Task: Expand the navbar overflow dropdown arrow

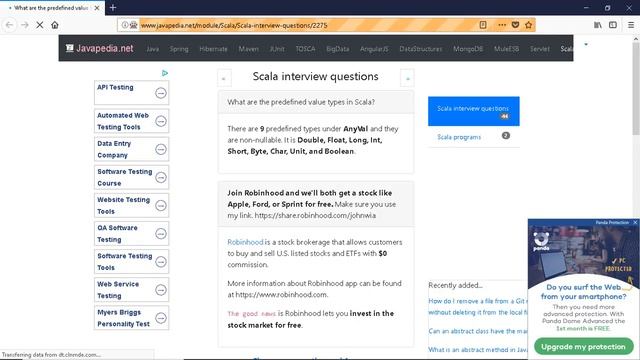Action: 586,44
